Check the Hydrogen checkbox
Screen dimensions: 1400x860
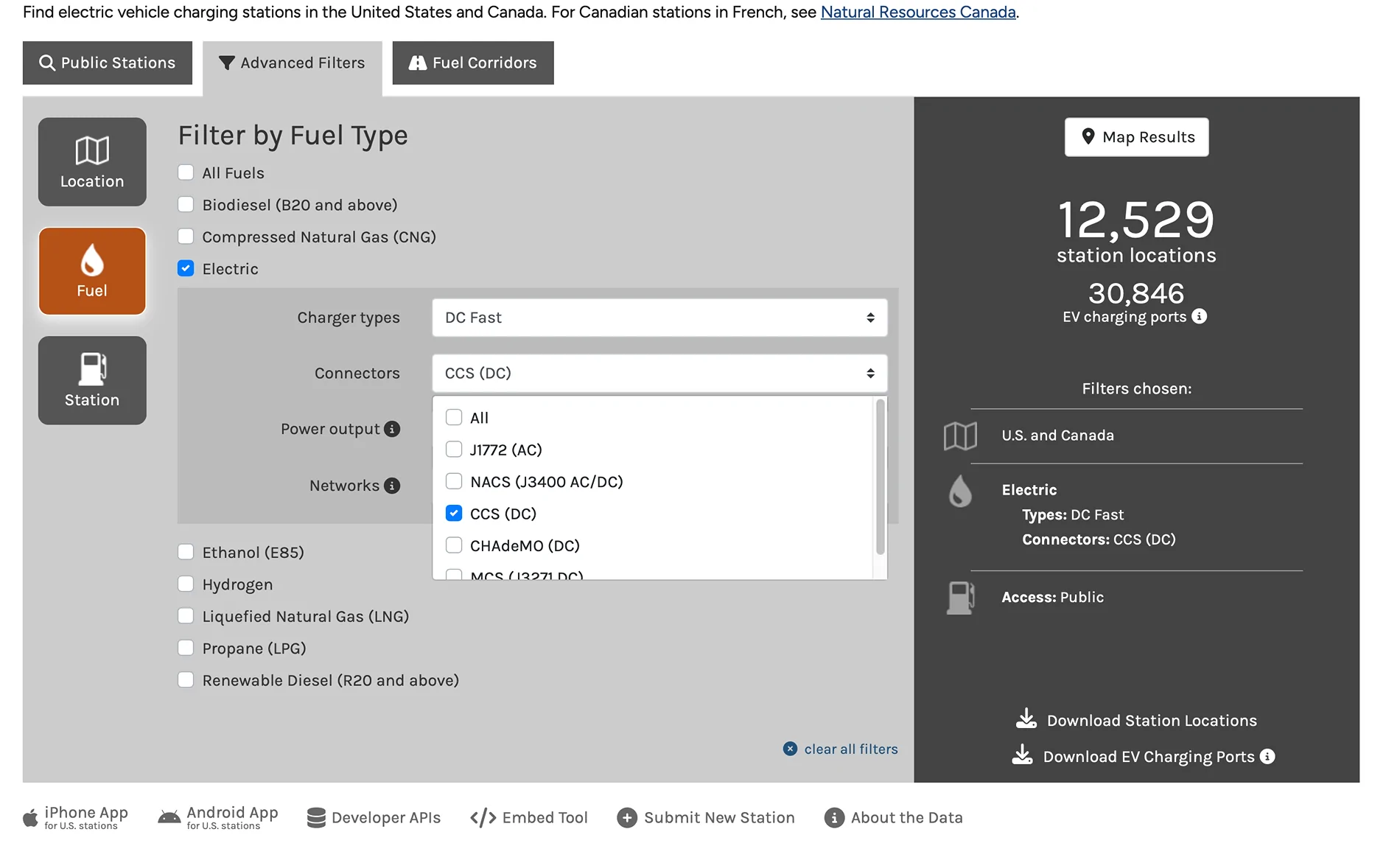tap(186, 584)
